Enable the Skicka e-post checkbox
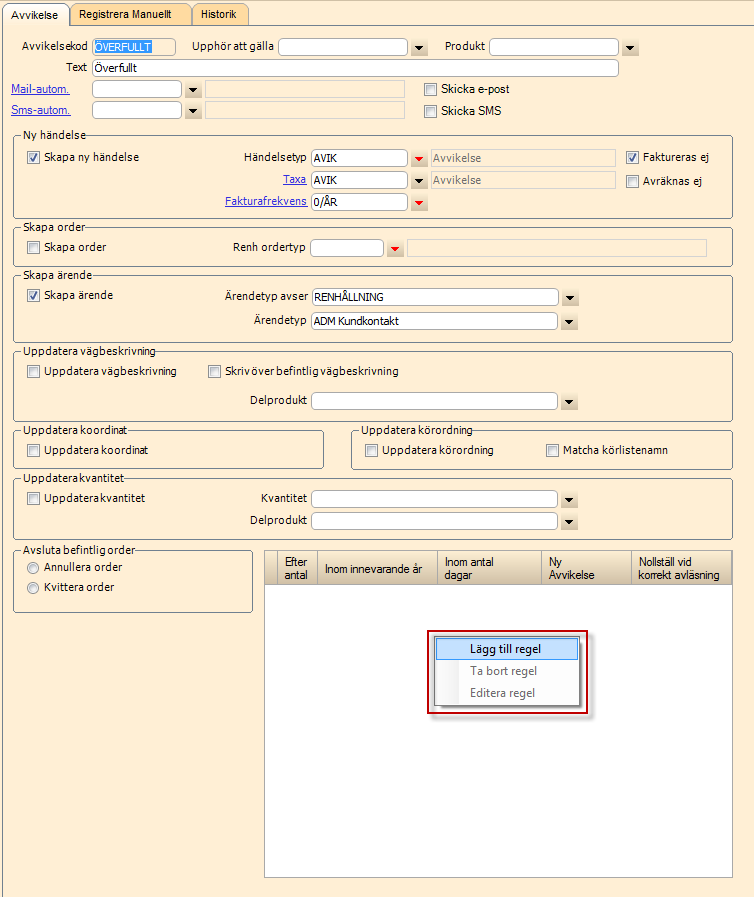This screenshot has height=897, width=754. point(430,89)
